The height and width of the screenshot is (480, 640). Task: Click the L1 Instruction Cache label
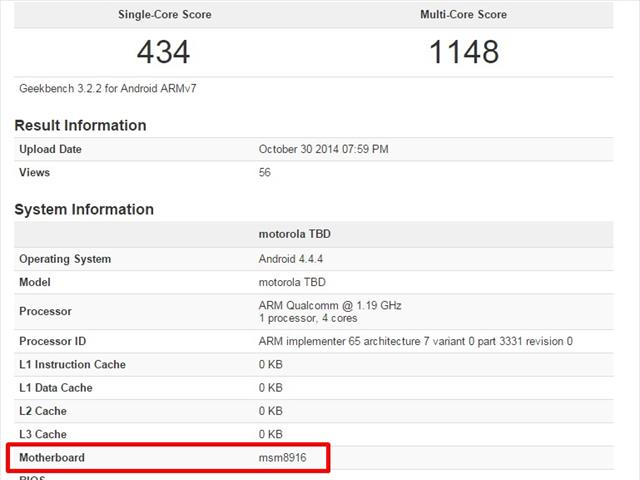pyautogui.click(x=72, y=364)
